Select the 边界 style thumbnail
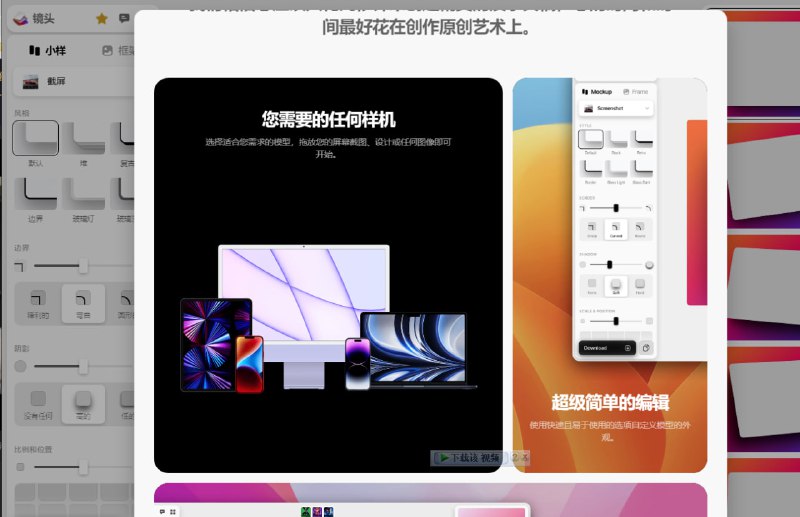The image size is (800, 517). pyautogui.click(x=35, y=194)
